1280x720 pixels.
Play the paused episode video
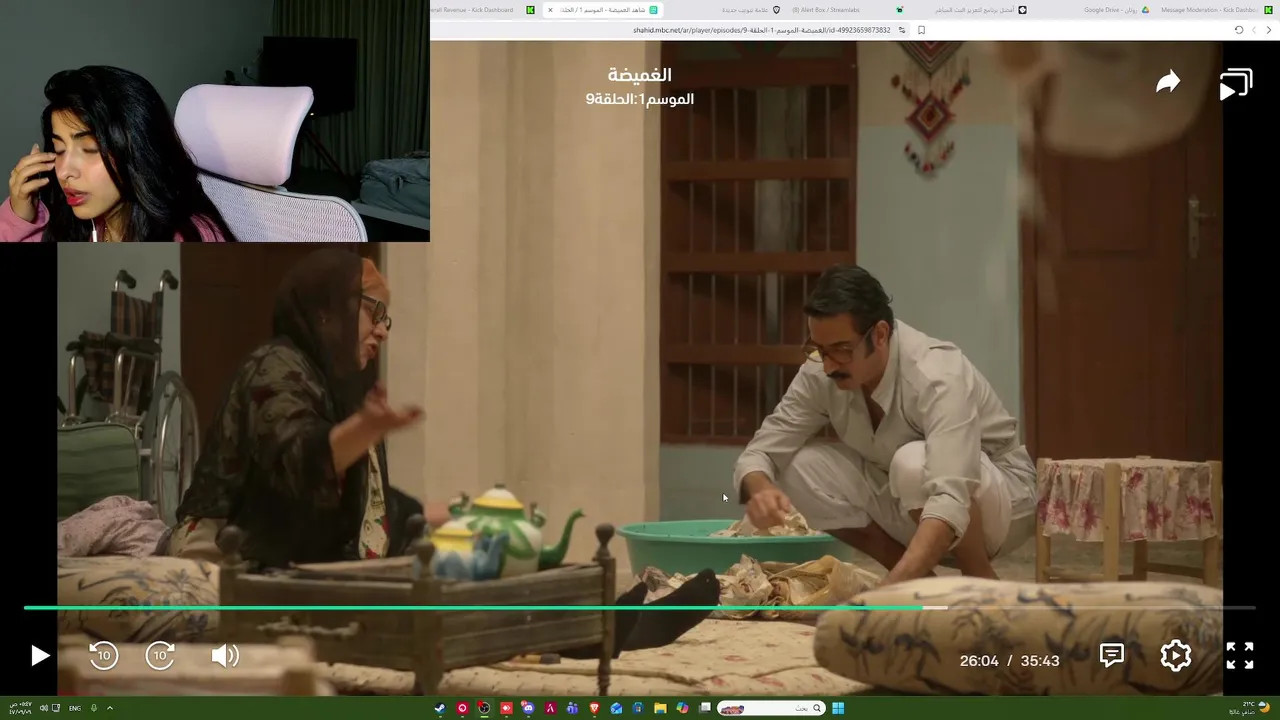[40, 656]
